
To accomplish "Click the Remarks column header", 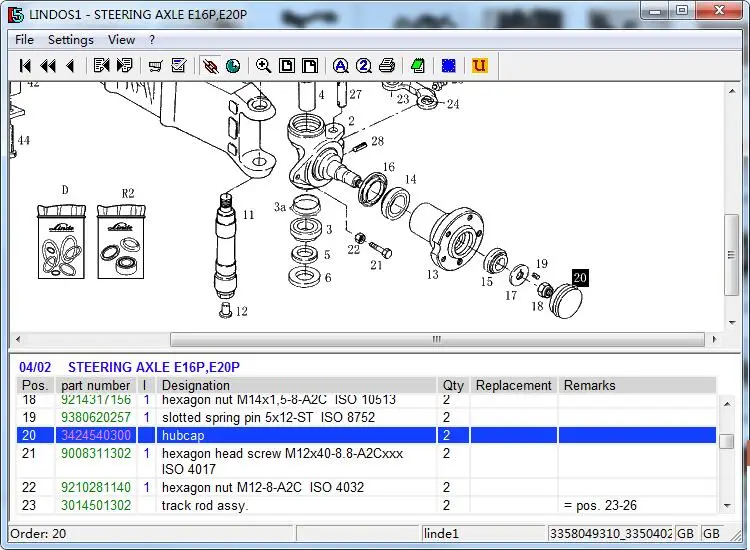I will pyautogui.click(x=637, y=385).
